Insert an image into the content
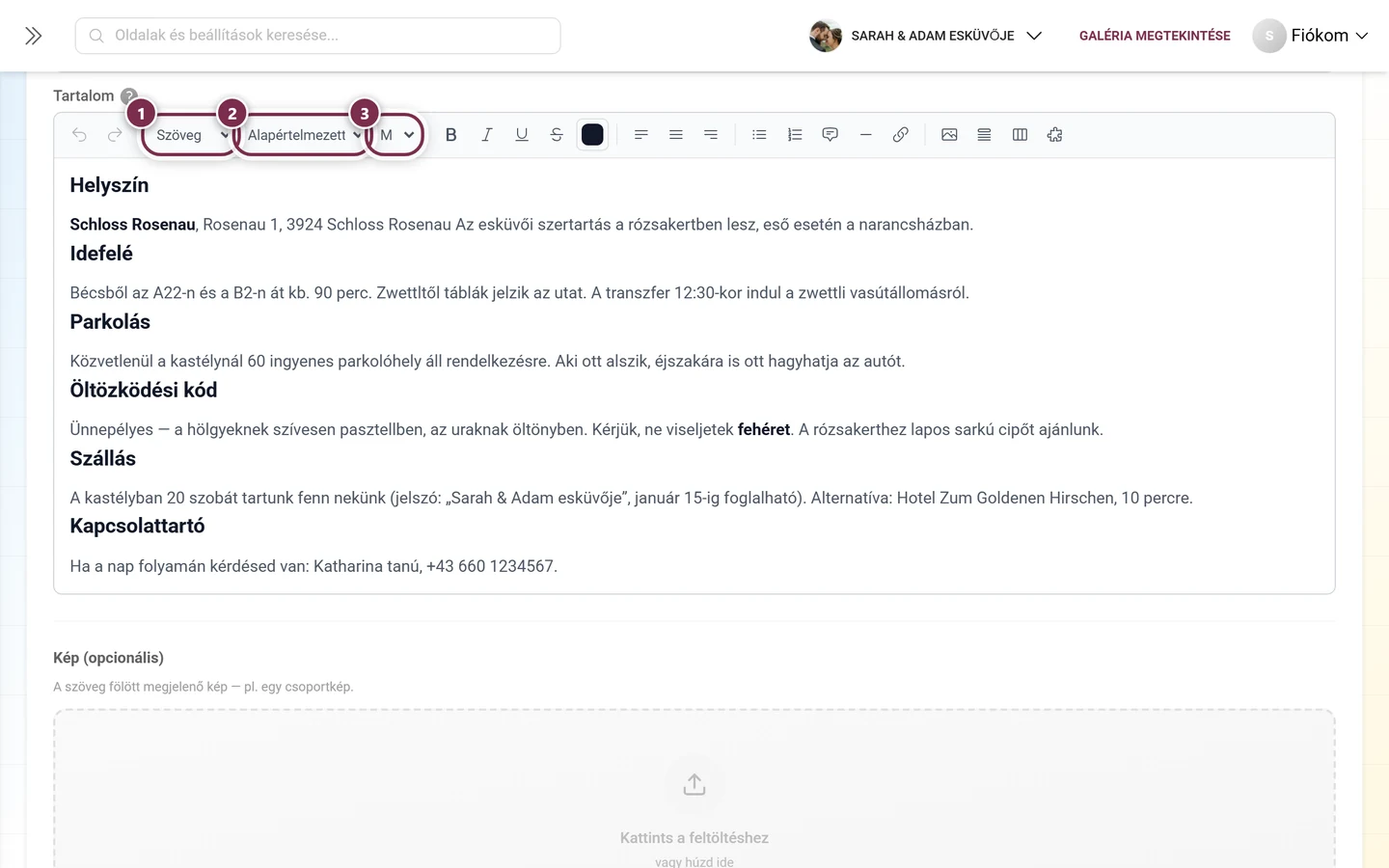The image size is (1389, 868). click(949, 135)
